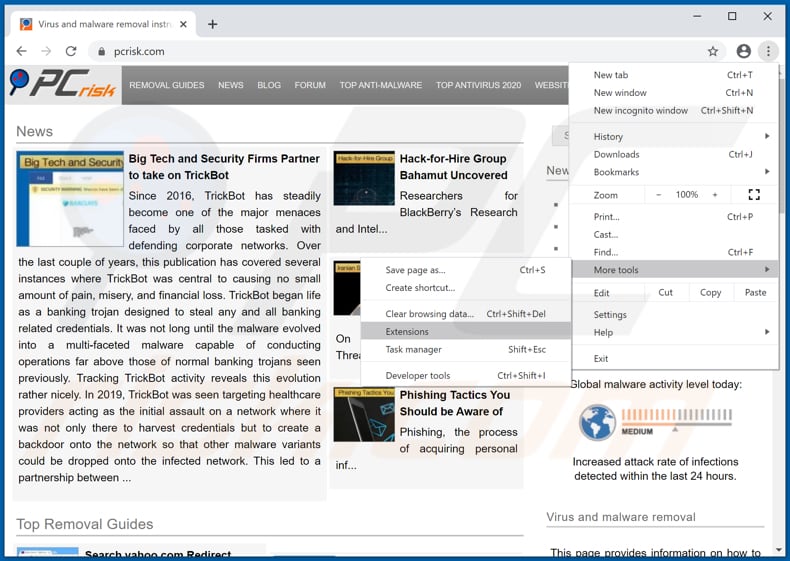Image resolution: width=790 pixels, height=561 pixels.
Task: Click the padlock site info icon
Action: point(101,51)
